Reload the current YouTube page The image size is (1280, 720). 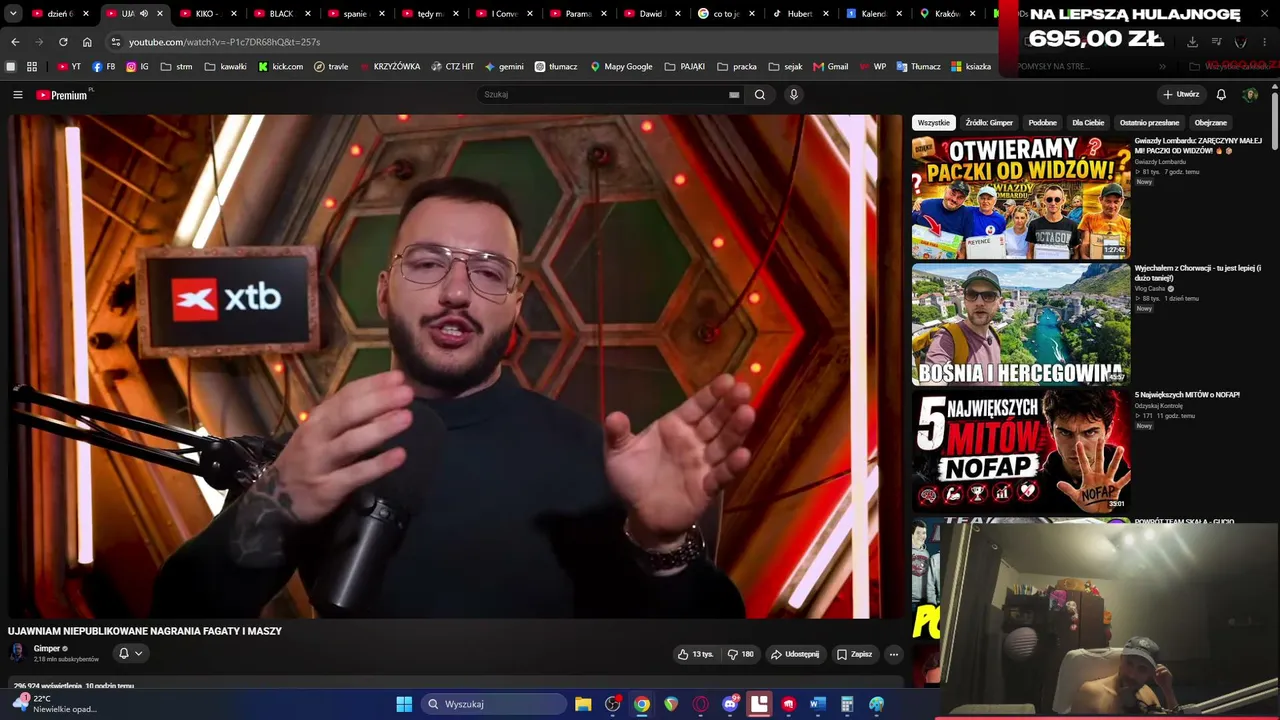tap(63, 42)
